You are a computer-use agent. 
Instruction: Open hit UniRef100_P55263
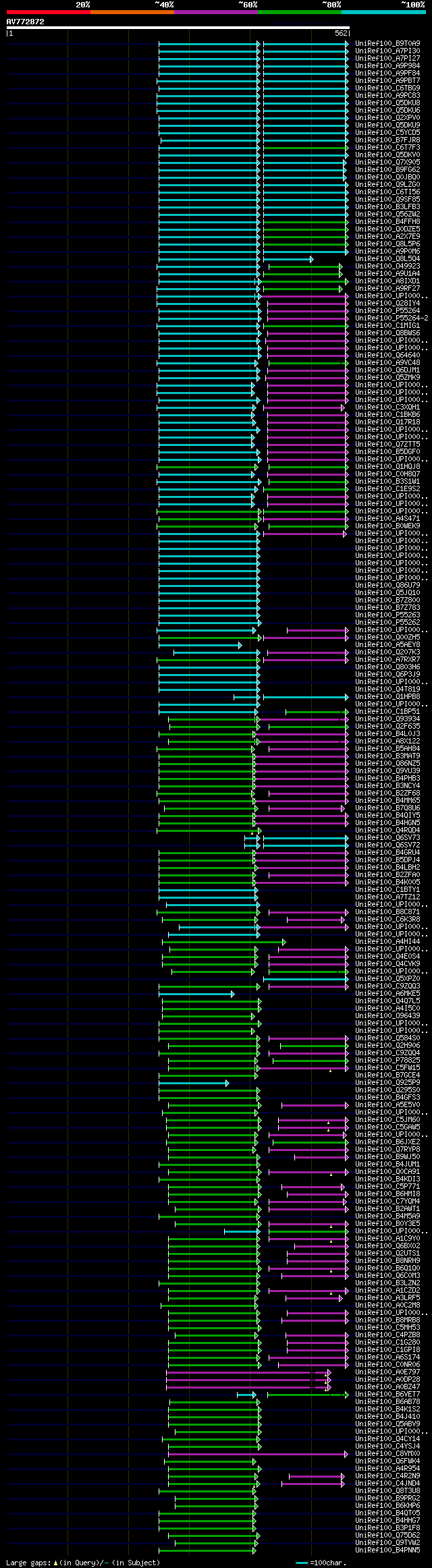tap(387, 615)
